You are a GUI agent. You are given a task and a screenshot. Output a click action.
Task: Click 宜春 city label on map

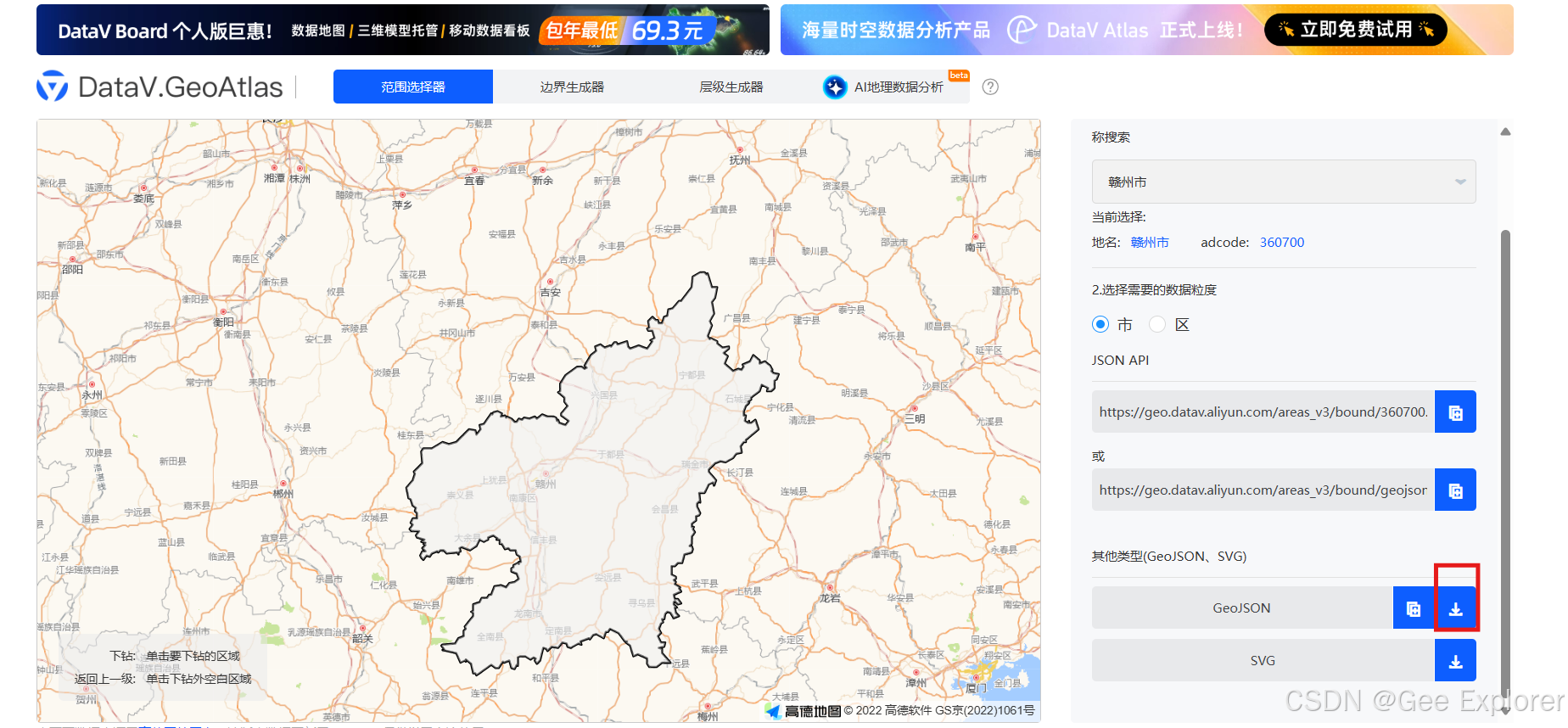pyautogui.click(x=474, y=181)
